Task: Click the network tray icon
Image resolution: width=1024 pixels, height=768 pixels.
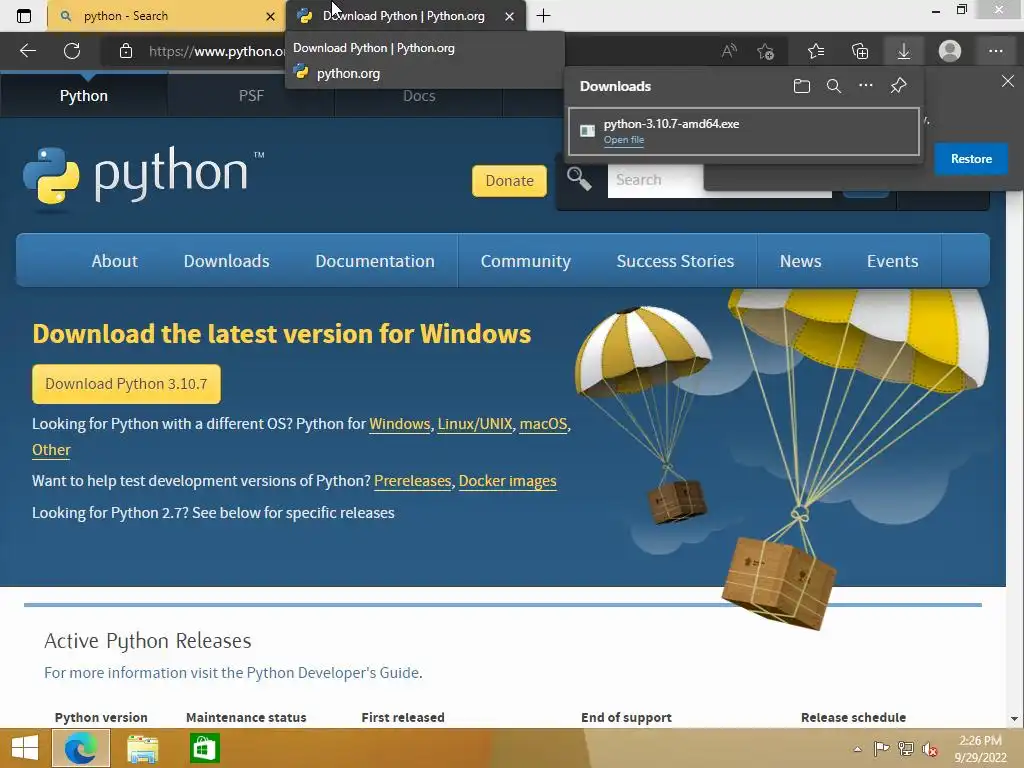Action: point(906,748)
